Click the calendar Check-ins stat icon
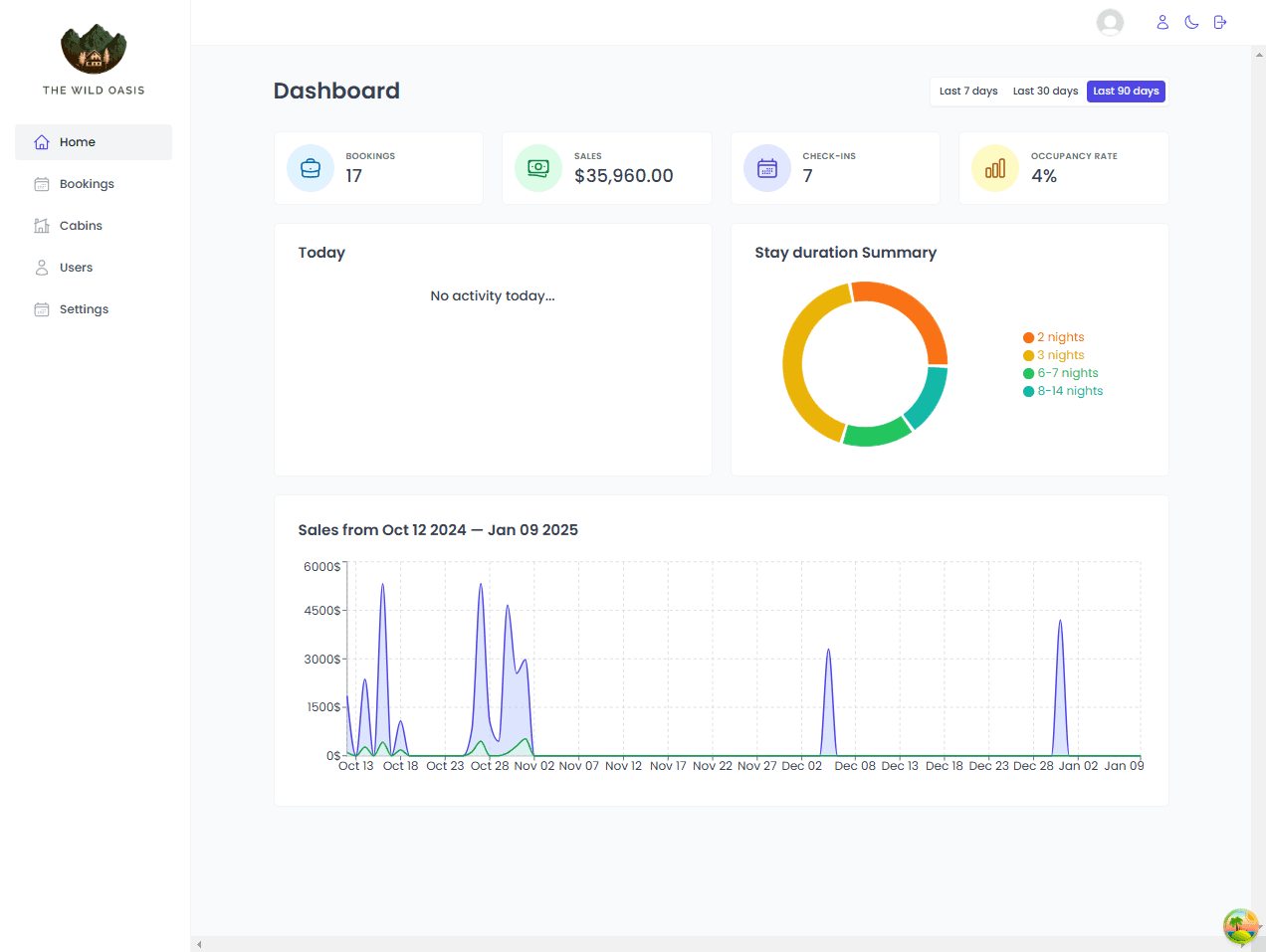This screenshot has height=952, width=1266. tap(767, 168)
